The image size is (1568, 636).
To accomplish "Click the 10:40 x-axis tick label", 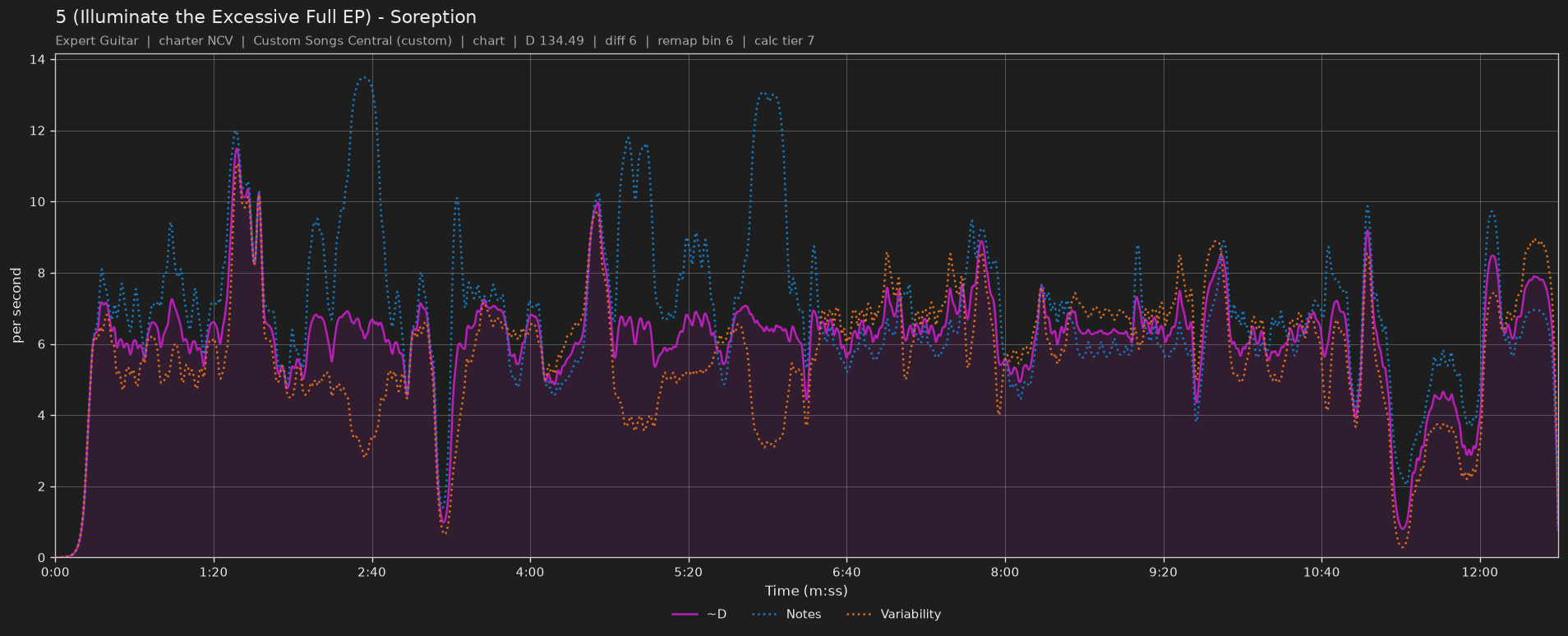I will pos(1321,572).
